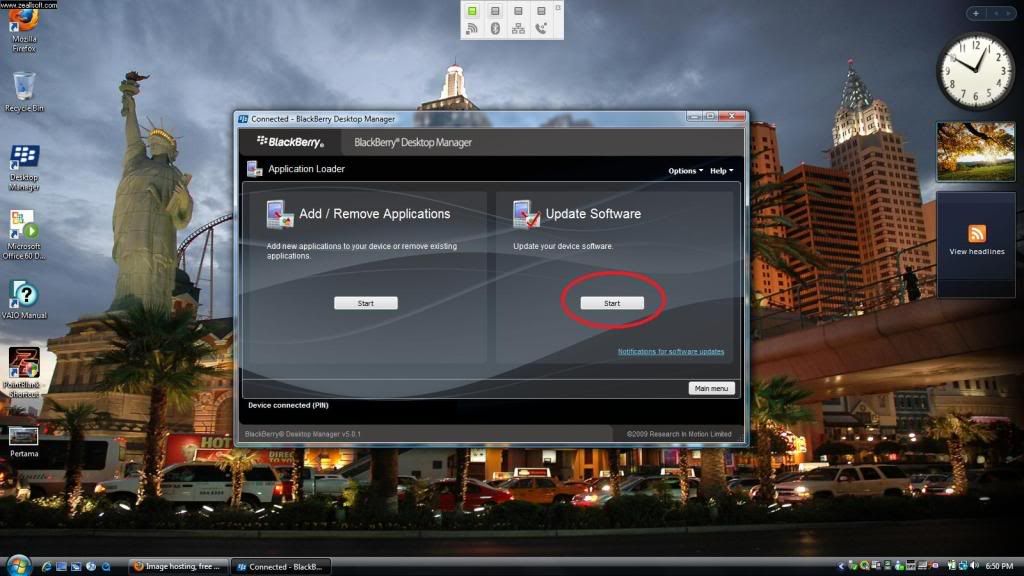Click the network connection tray icon
Viewport: 1024px width, 576px height.
tap(963, 566)
